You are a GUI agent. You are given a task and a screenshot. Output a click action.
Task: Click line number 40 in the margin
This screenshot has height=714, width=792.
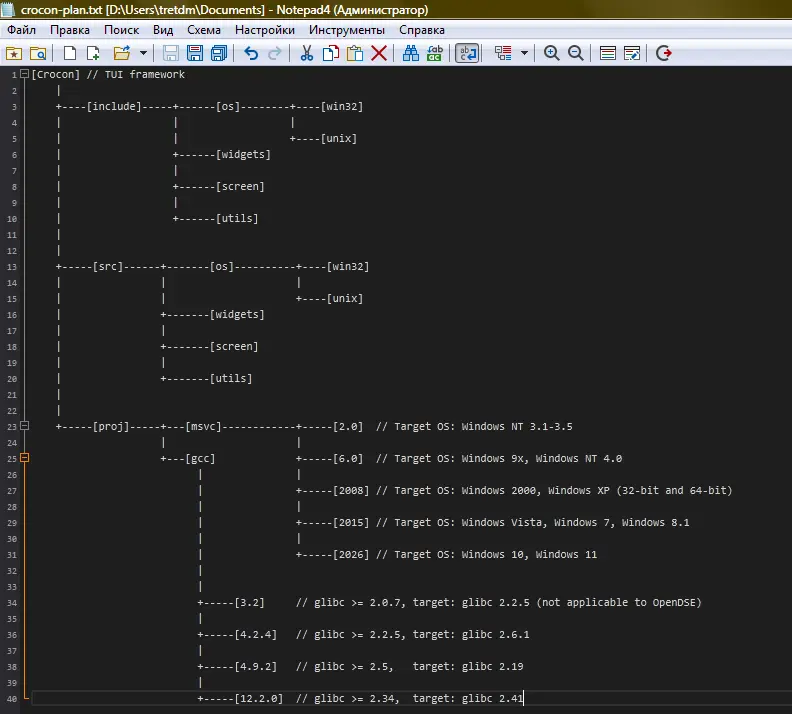click(x=12, y=699)
